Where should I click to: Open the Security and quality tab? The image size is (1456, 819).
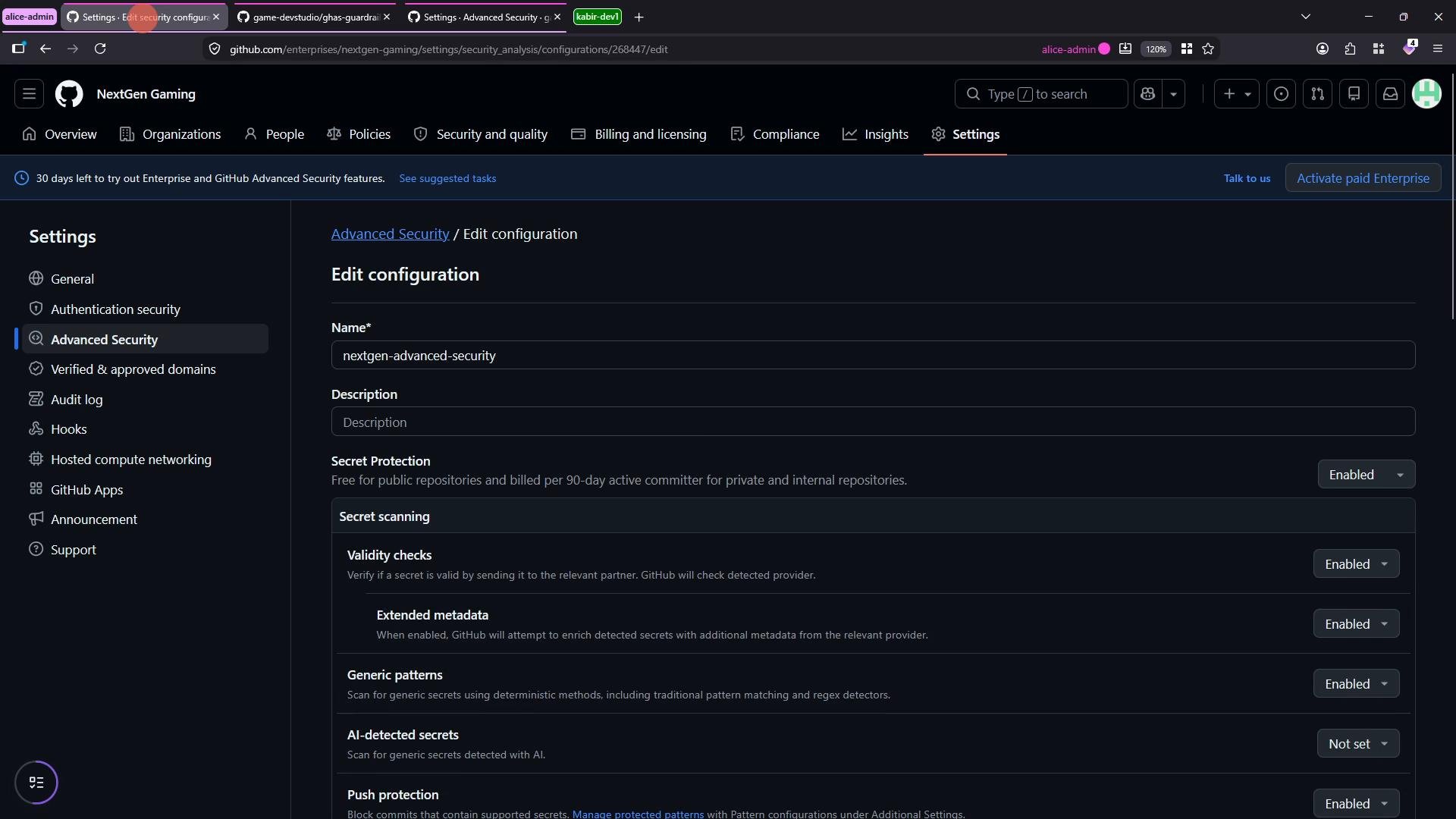point(481,134)
